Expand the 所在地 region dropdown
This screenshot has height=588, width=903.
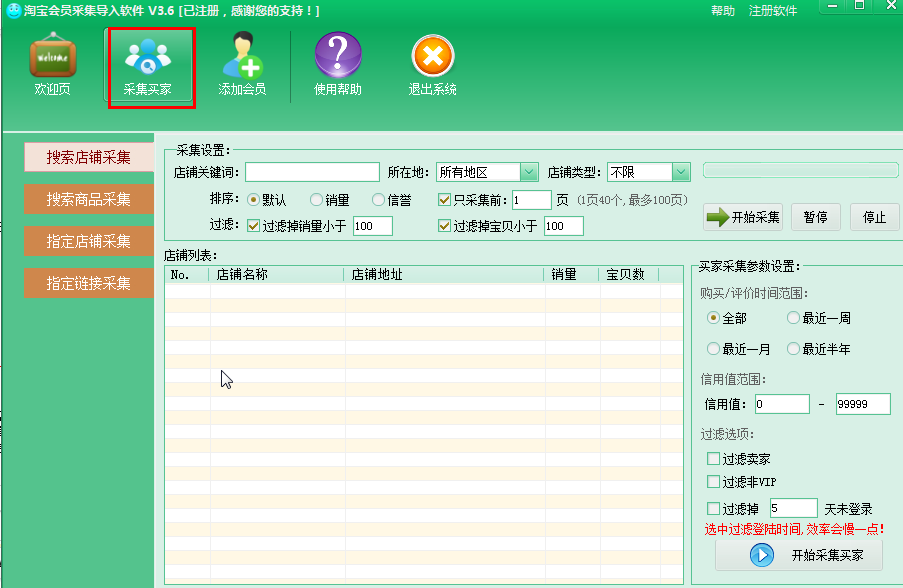[x=529, y=172]
